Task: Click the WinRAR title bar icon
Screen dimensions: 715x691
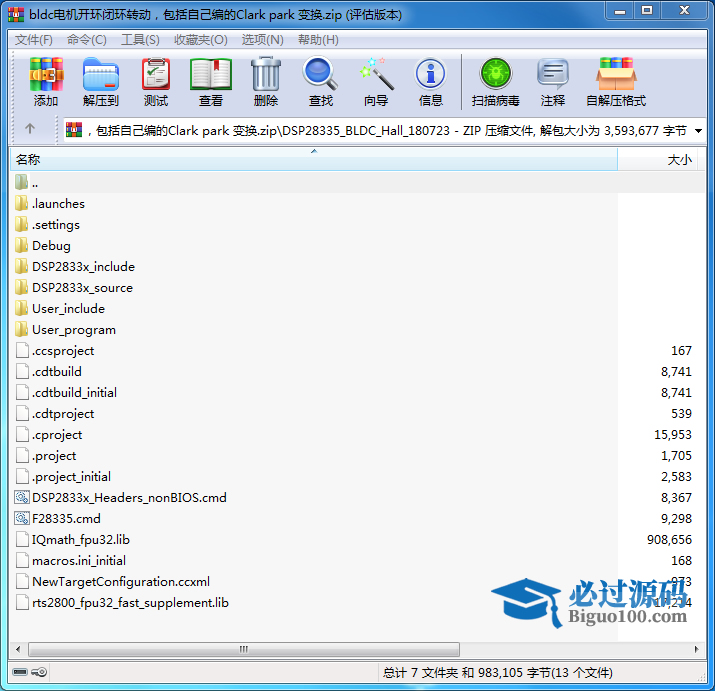Action: [x=16, y=15]
